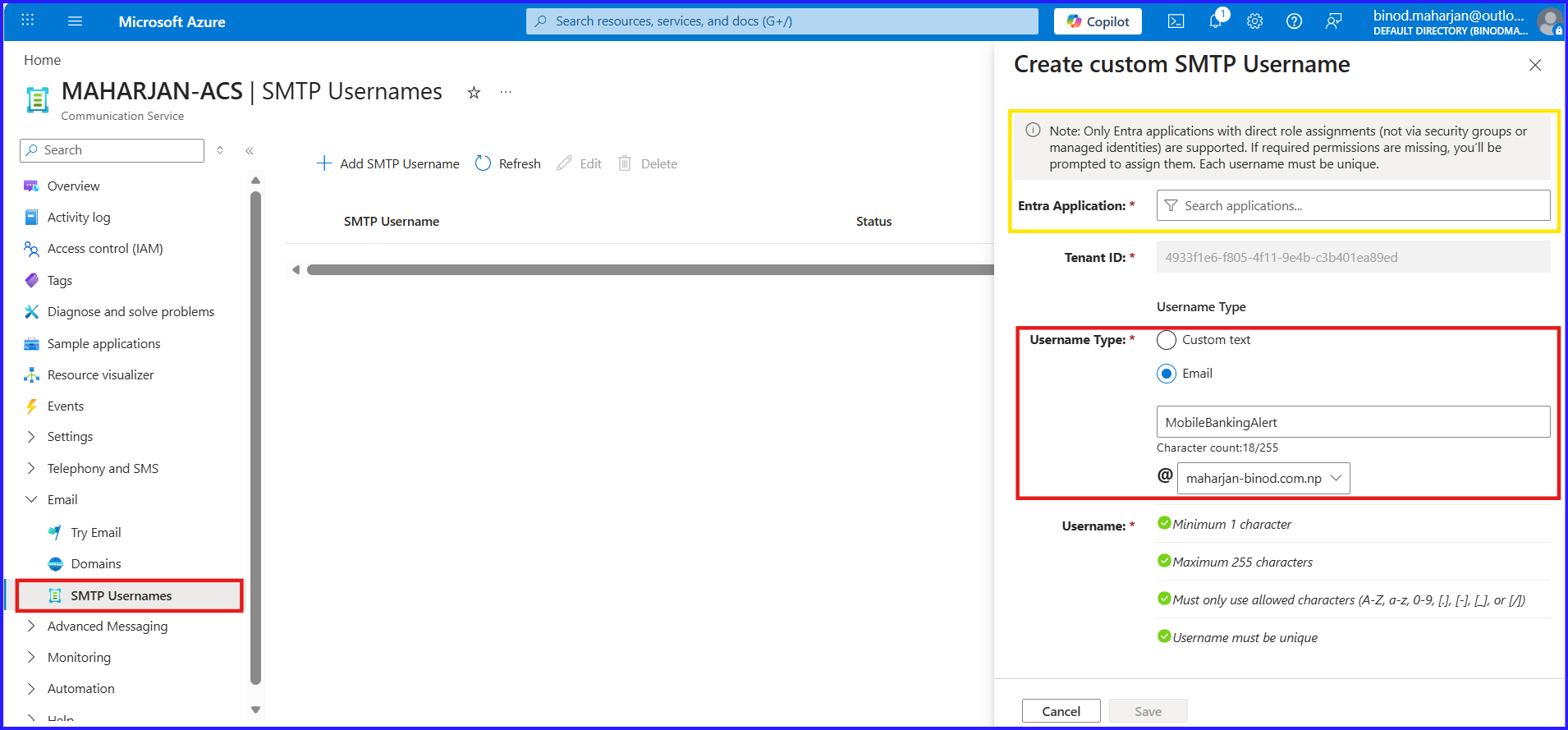Click the Save button
This screenshot has height=730, width=1568.
[x=1148, y=711]
